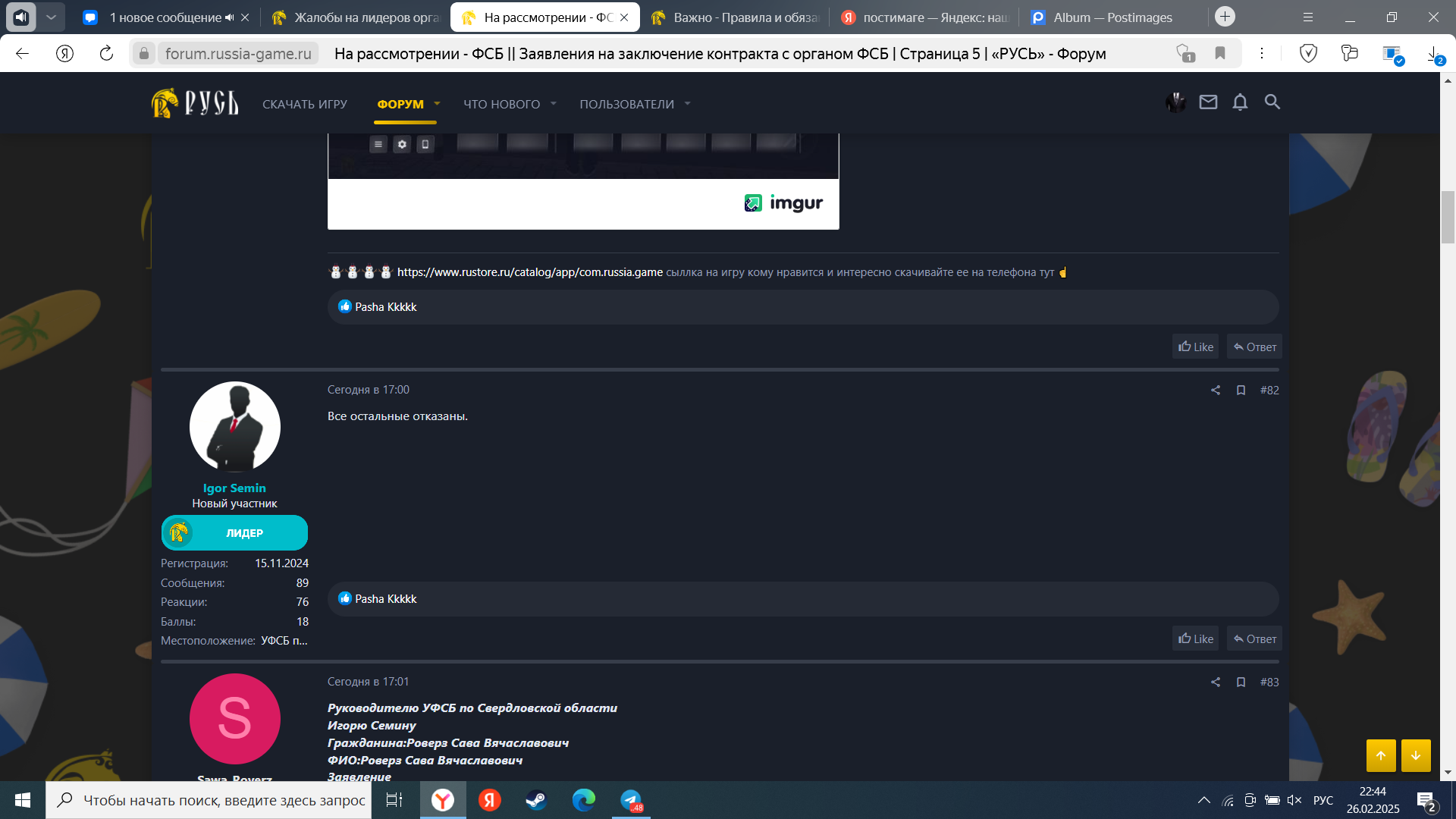The height and width of the screenshot is (819, 1456).
Task: Open the rustore.ru game link
Action: pos(529,272)
